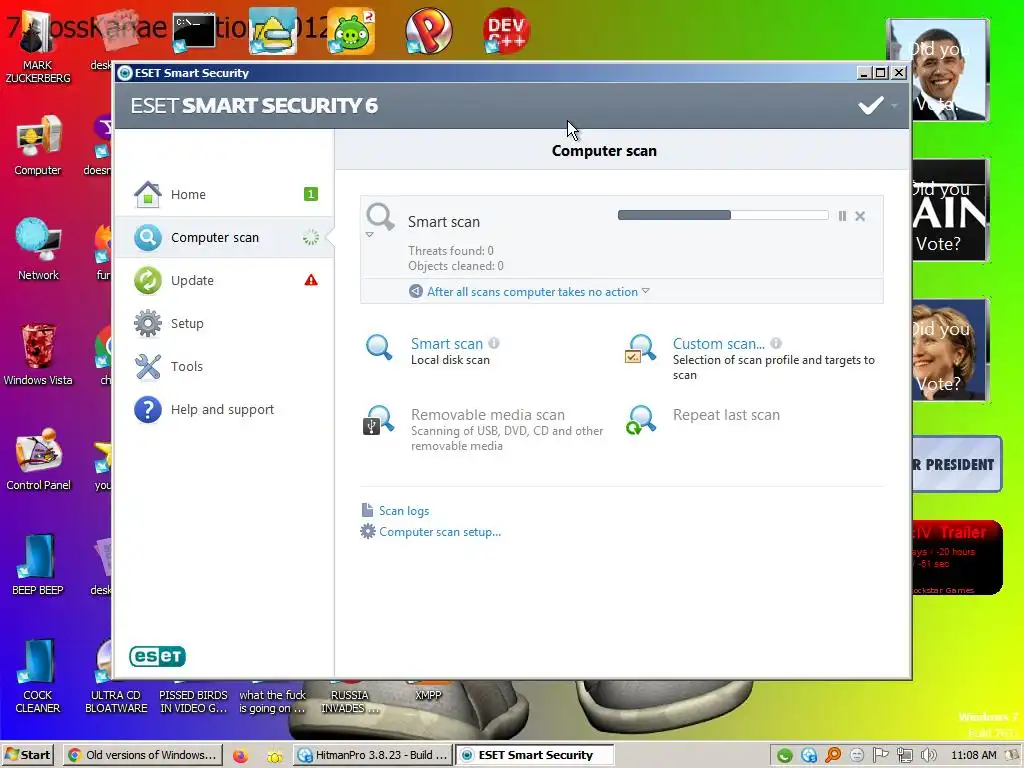Image resolution: width=1024 pixels, height=768 pixels.
Task: Open Scan logs
Action: point(404,511)
